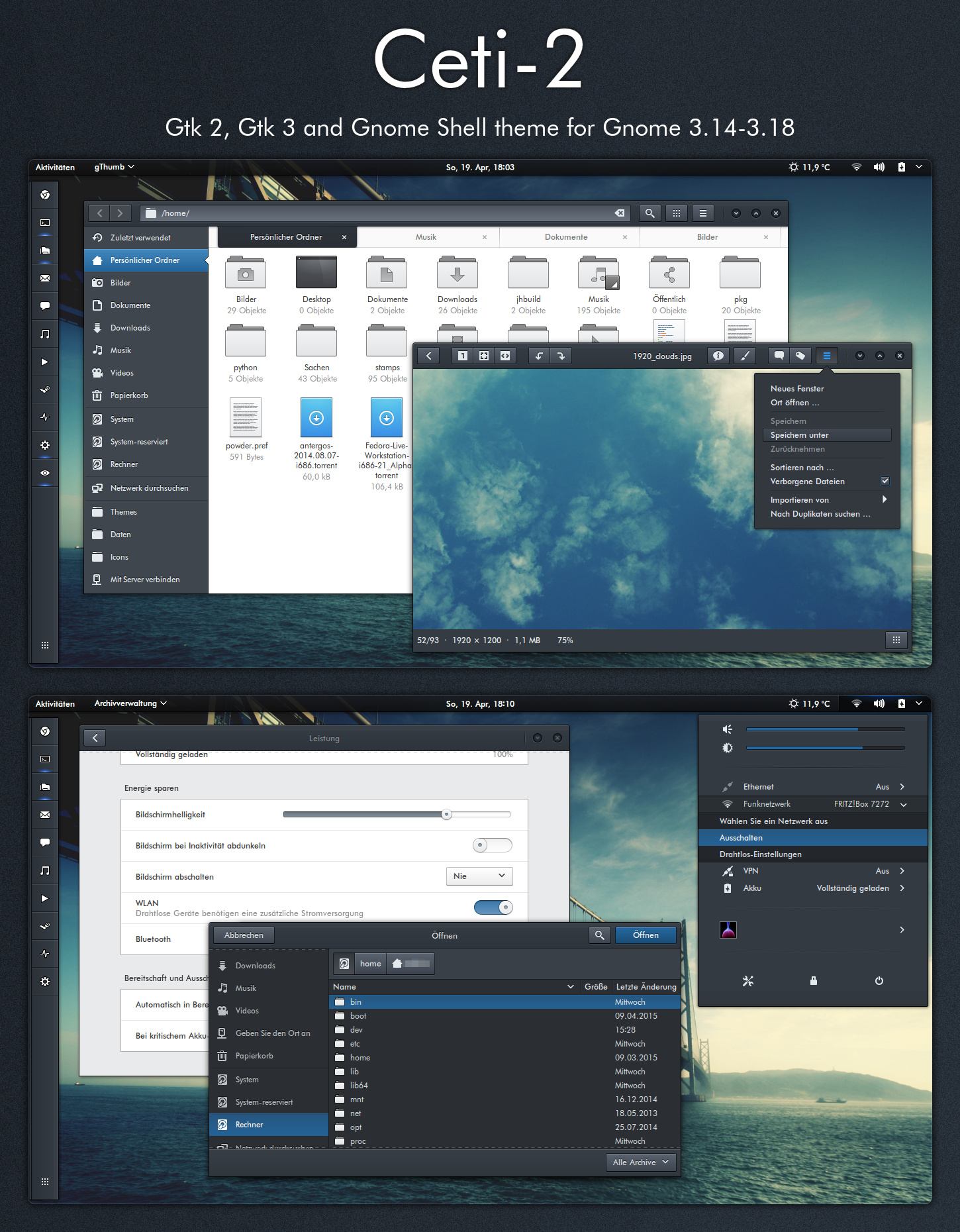Collapse Funknetzwerk FRITZ!Box section
The height and width of the screenshot is (1232, 960).
(903, 804)
